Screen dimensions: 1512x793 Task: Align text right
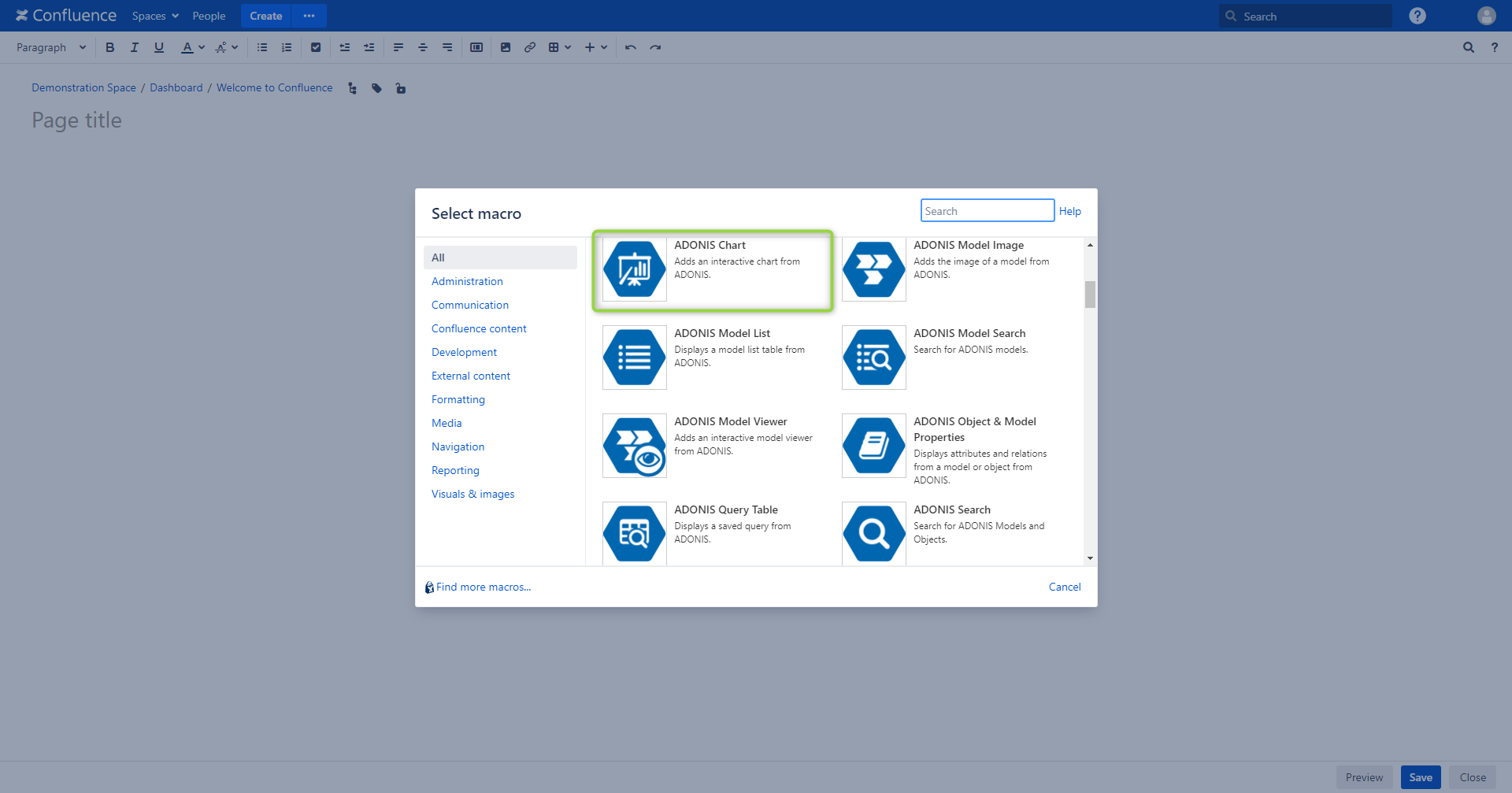click(447, 47)
